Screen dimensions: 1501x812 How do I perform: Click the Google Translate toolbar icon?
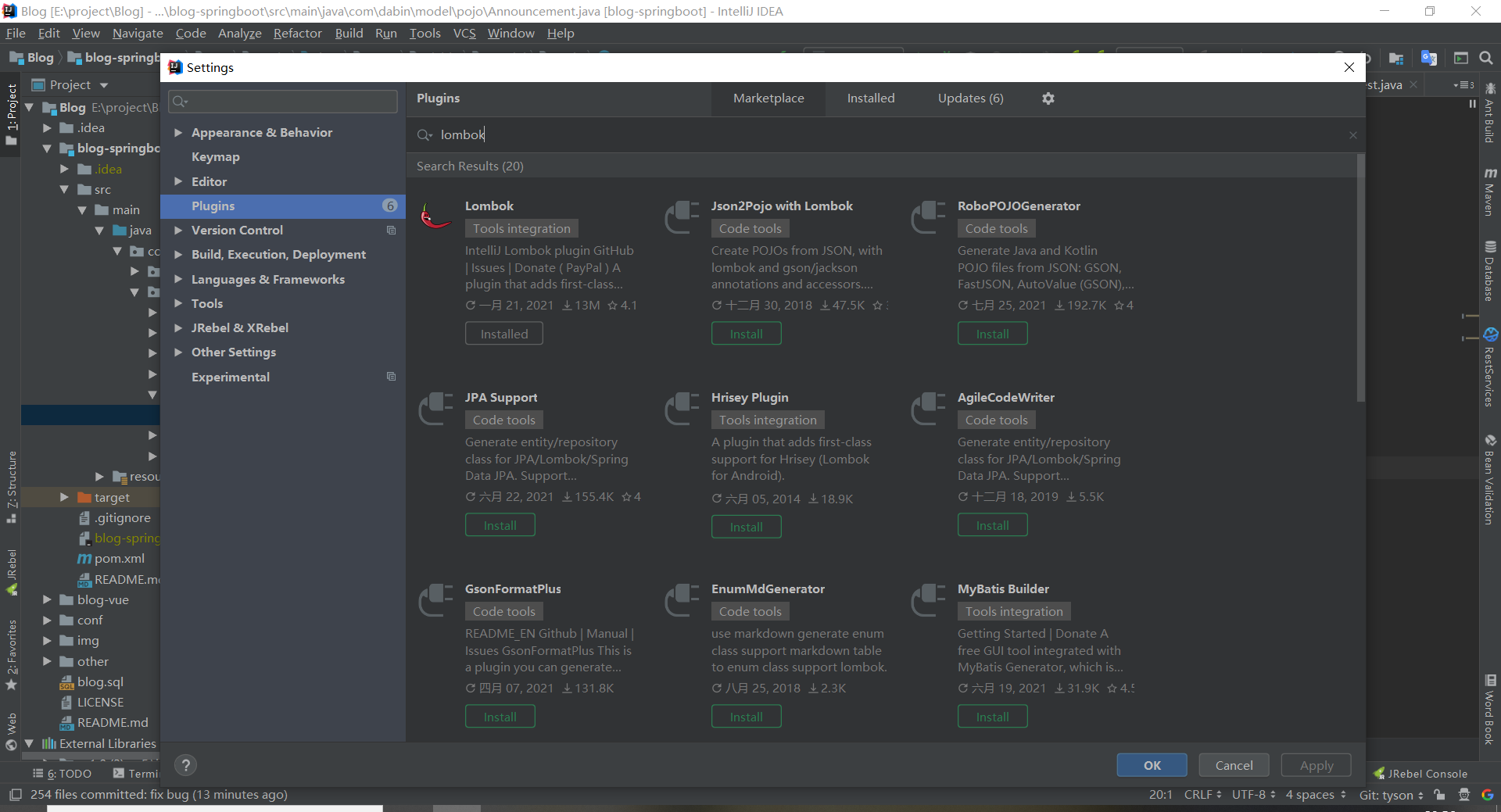[x=1429, y=58]
